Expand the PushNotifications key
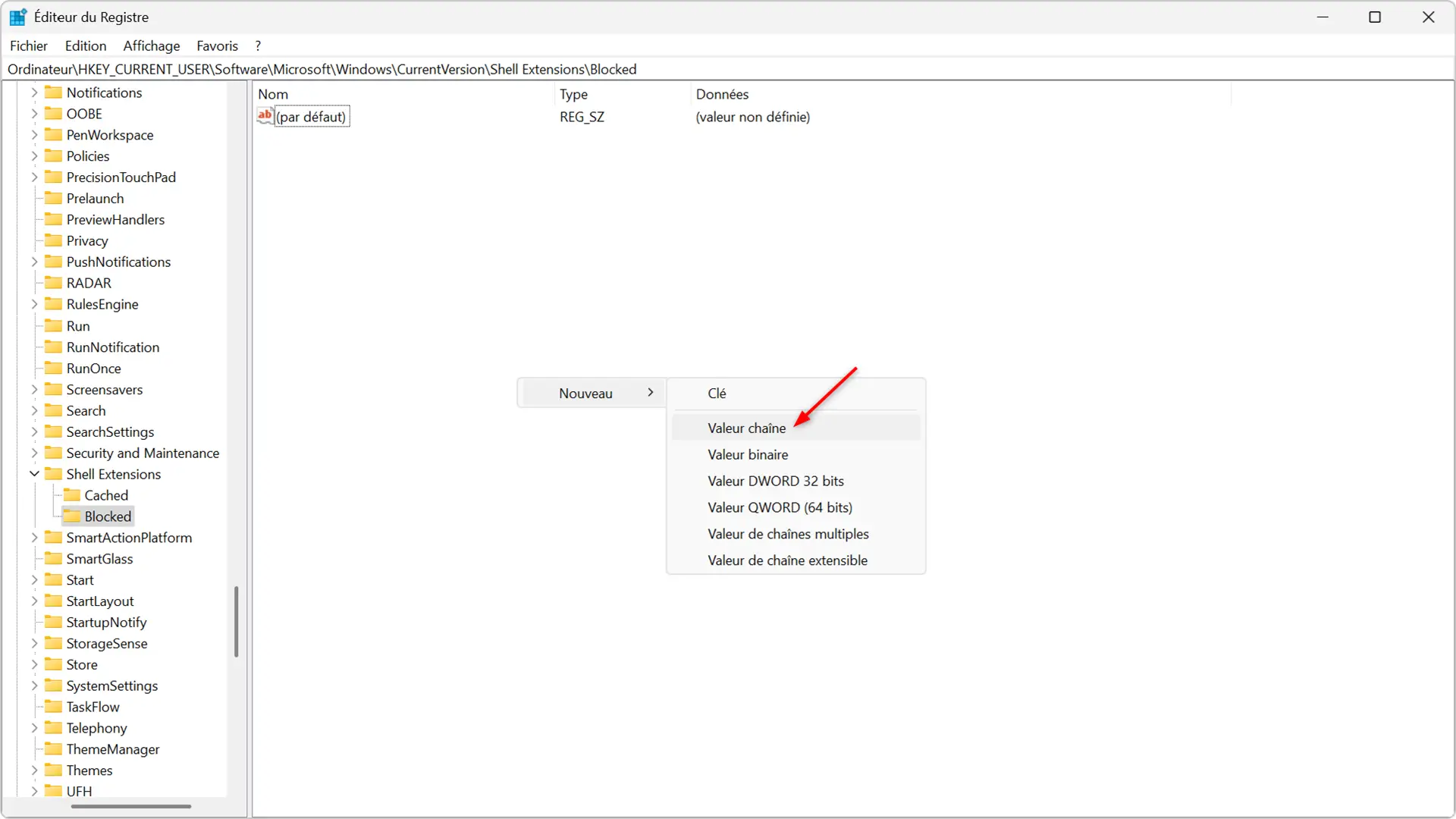 [34, 262]
